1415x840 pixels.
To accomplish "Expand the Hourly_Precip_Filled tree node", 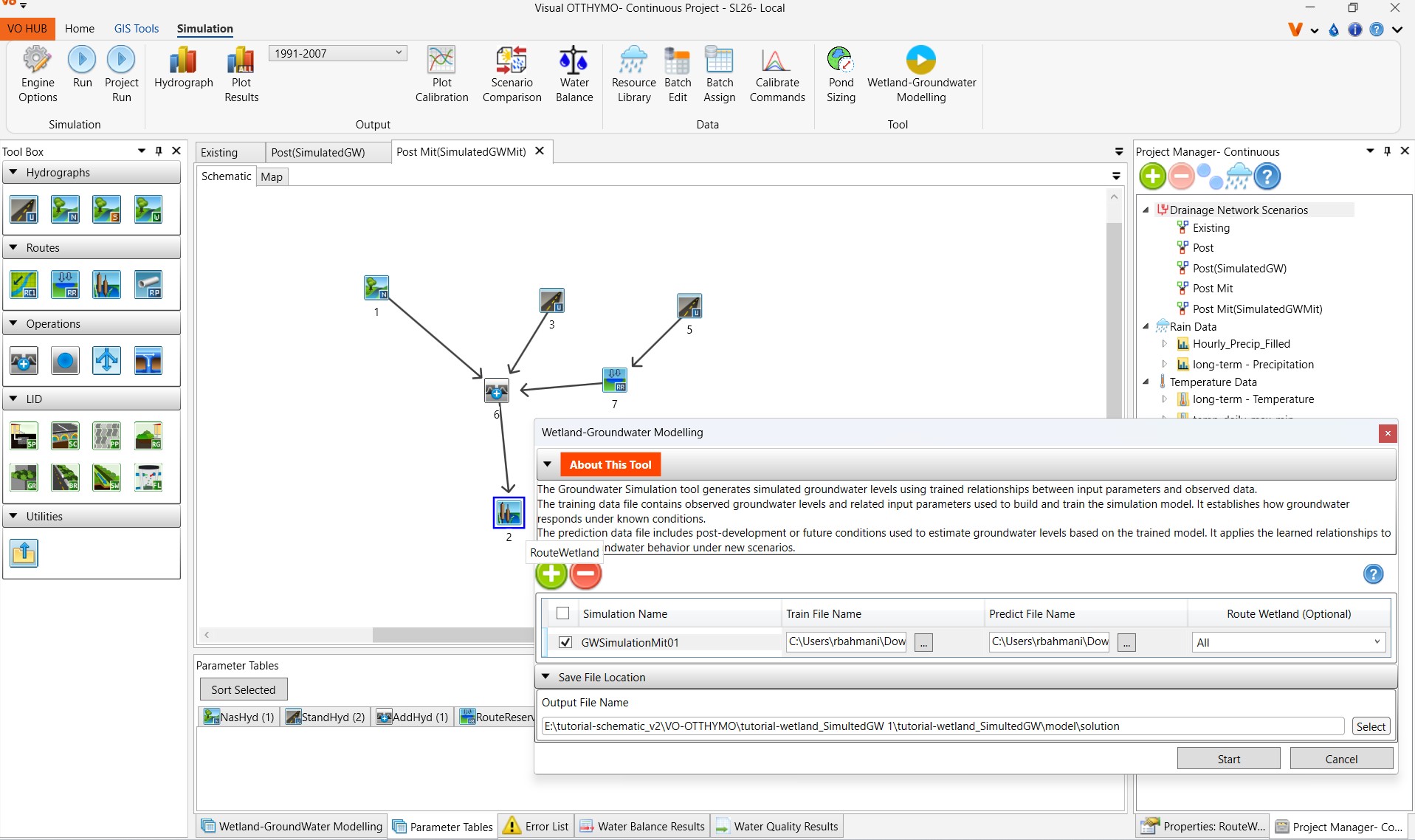I will [x=1164, y=344].
